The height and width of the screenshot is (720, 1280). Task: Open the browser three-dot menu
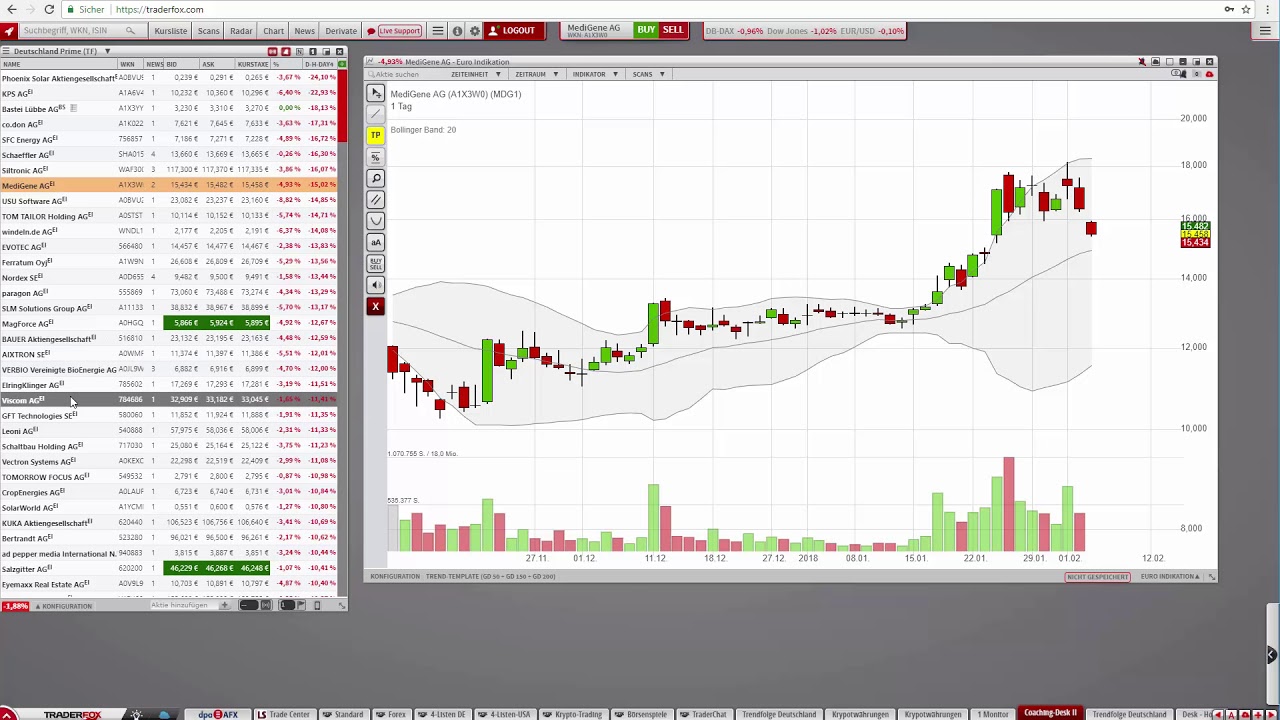(1265, 9)
